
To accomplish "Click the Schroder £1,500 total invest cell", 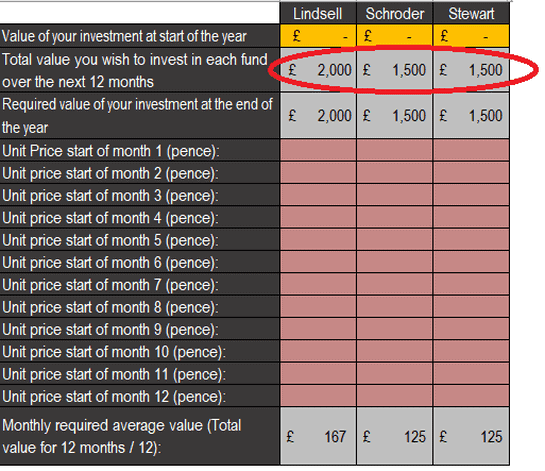I will point(394,70).
